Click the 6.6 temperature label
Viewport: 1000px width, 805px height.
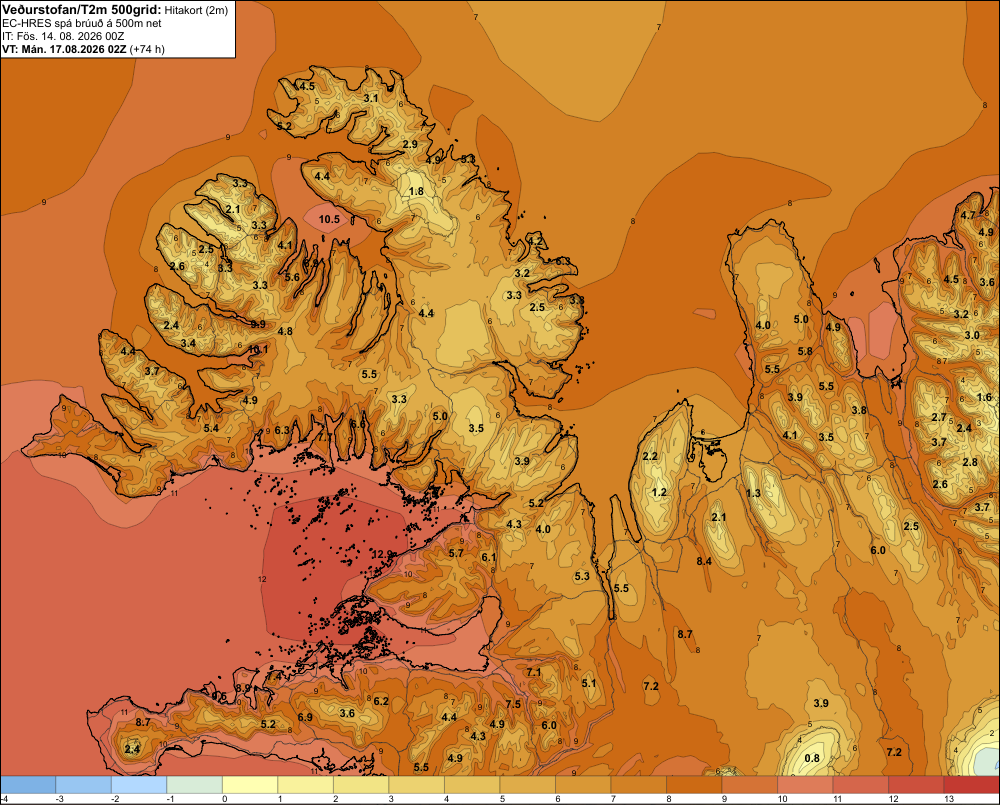[x=358, y=424]
